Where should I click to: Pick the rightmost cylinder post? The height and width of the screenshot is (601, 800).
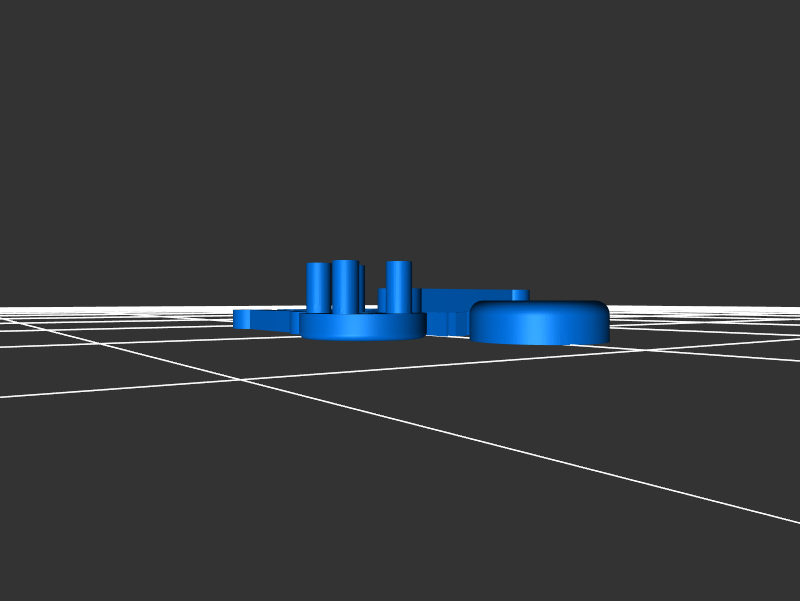399,286
